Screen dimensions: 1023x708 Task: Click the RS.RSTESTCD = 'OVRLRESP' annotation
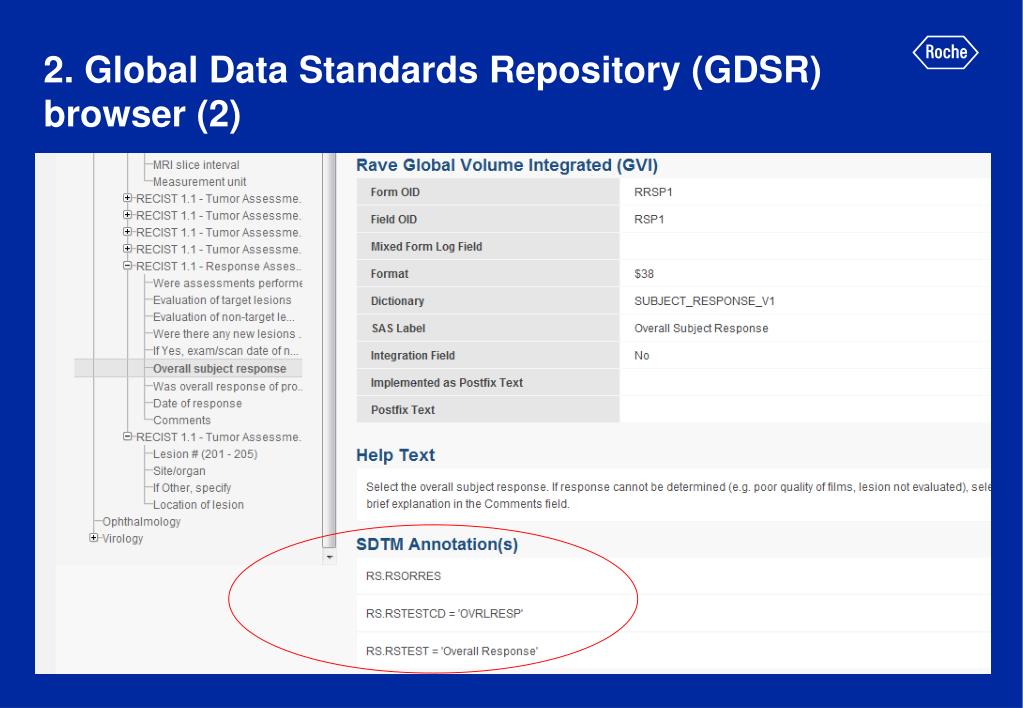click(444, 613)
